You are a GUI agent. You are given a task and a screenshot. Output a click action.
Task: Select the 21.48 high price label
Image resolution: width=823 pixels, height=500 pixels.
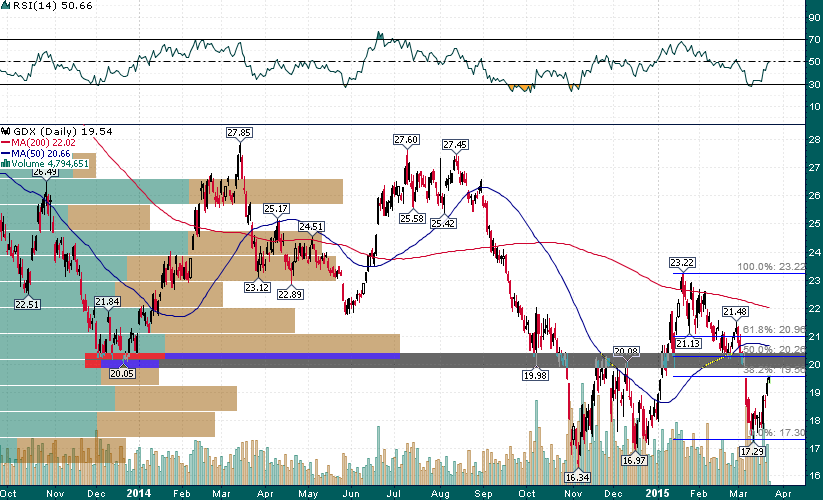tap(735, 312)
